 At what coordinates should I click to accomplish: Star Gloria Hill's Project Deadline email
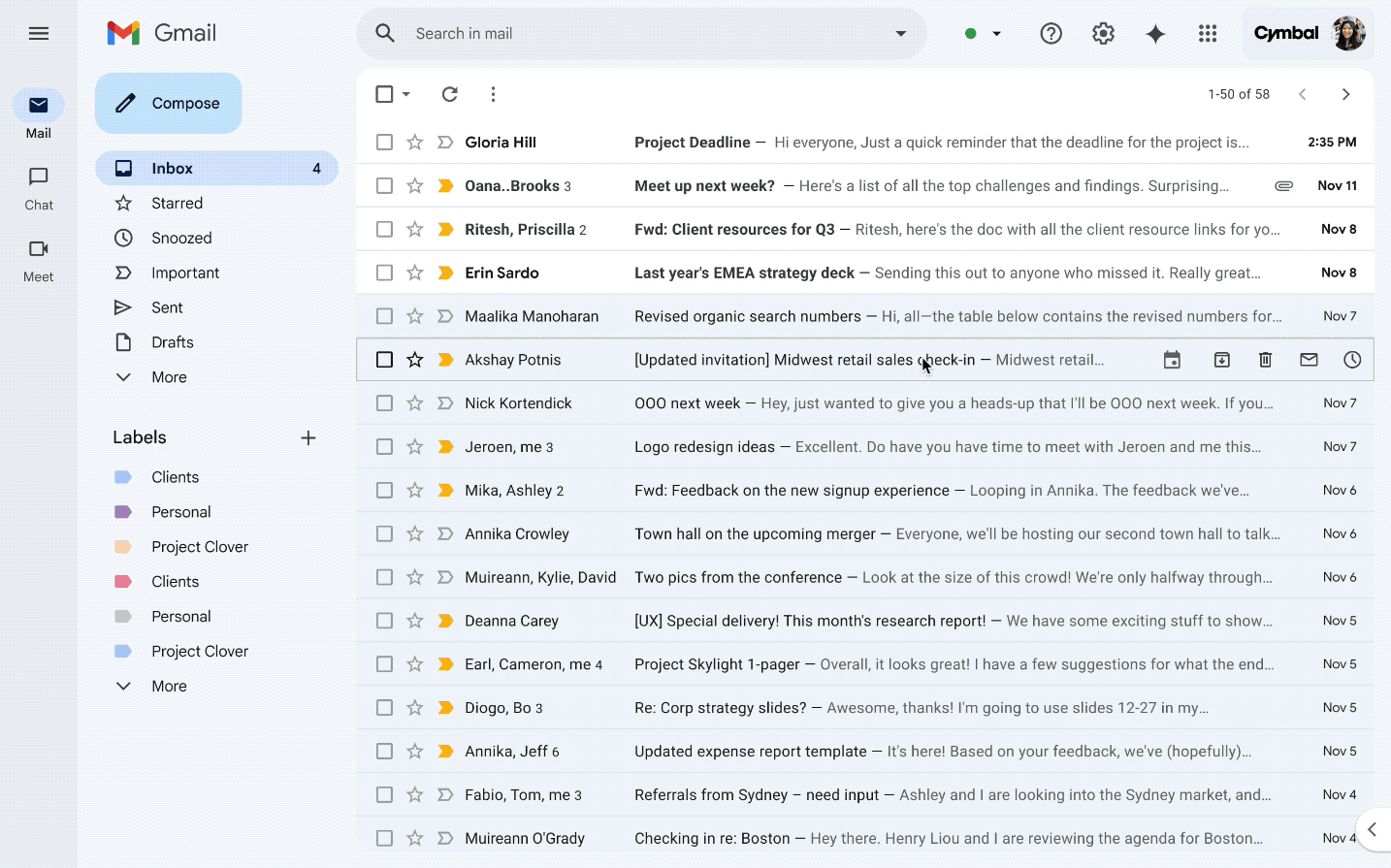pos(414,142)
